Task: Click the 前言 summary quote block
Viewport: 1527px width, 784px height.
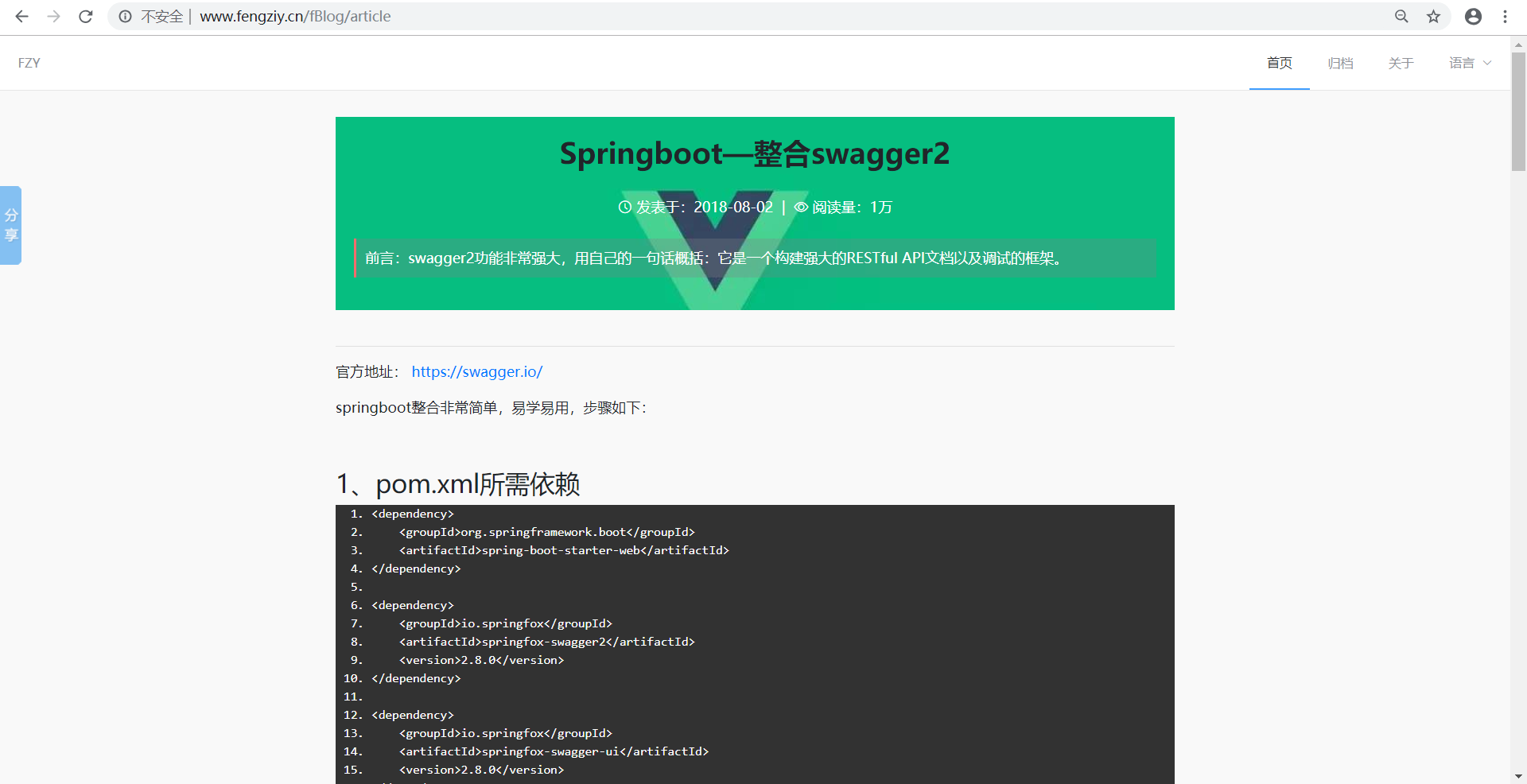Action: [x=755, y=258]
